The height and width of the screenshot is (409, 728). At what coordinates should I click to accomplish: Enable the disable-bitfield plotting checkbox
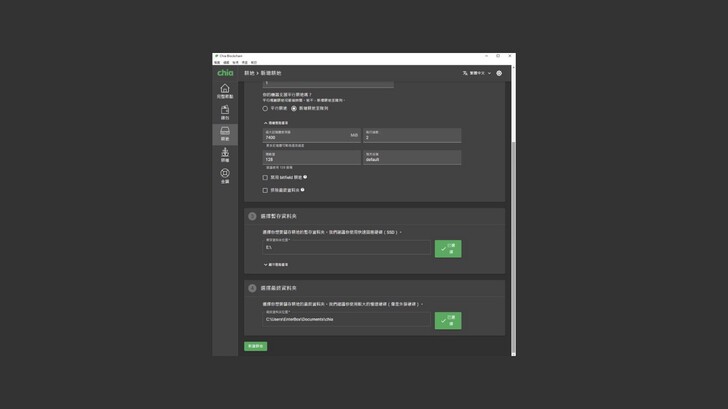(265, 178)
